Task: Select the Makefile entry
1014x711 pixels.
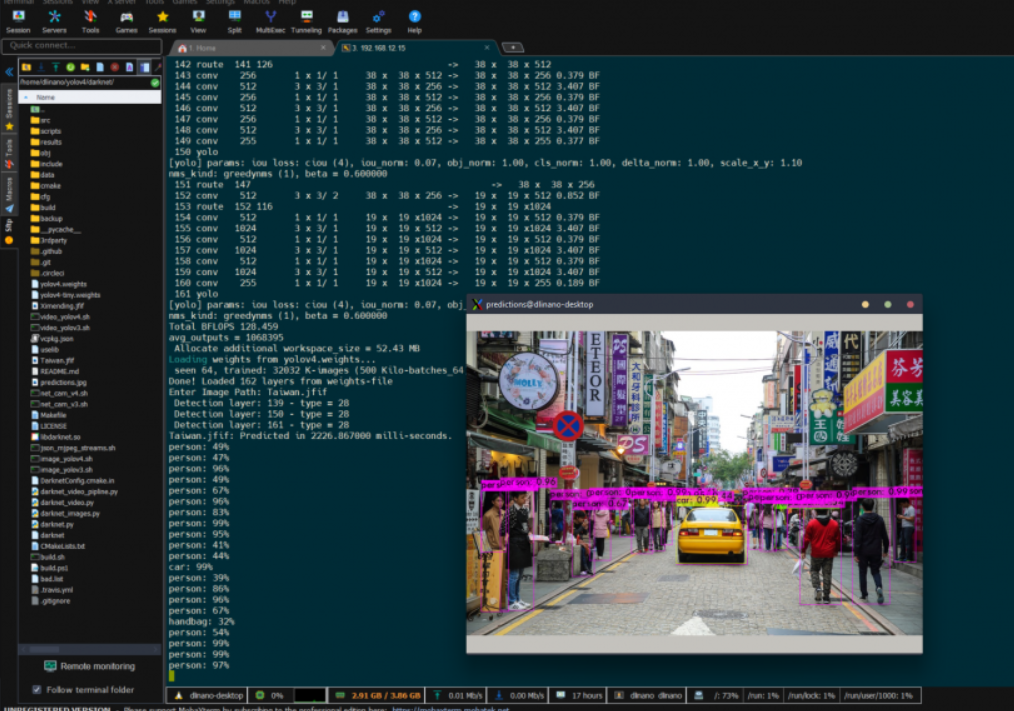Action: click(x=49, y=415)
